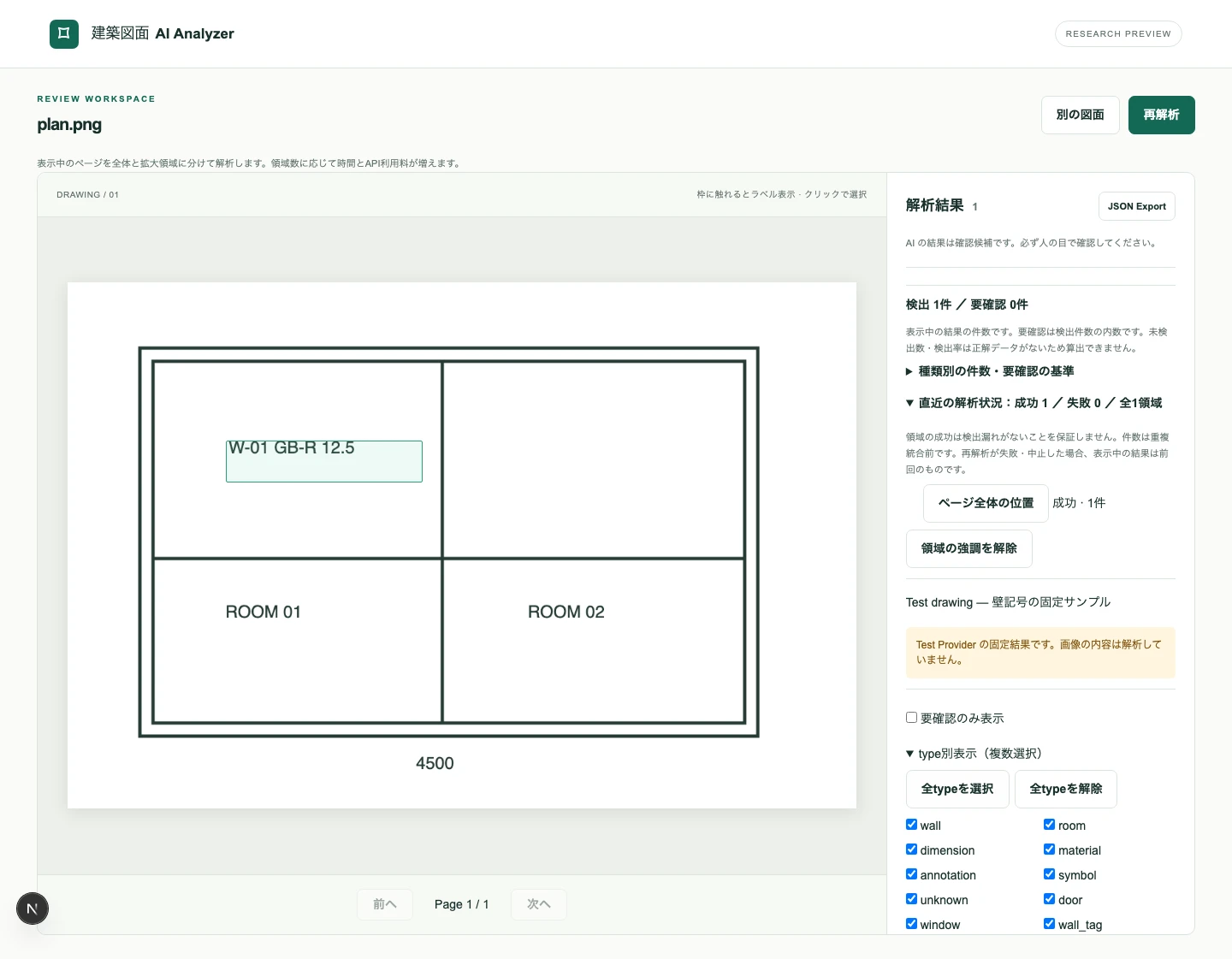This screenshot has height=959, width=1232.
Task: Click the plan.png file name heading
Action: [x=69, y=125]
